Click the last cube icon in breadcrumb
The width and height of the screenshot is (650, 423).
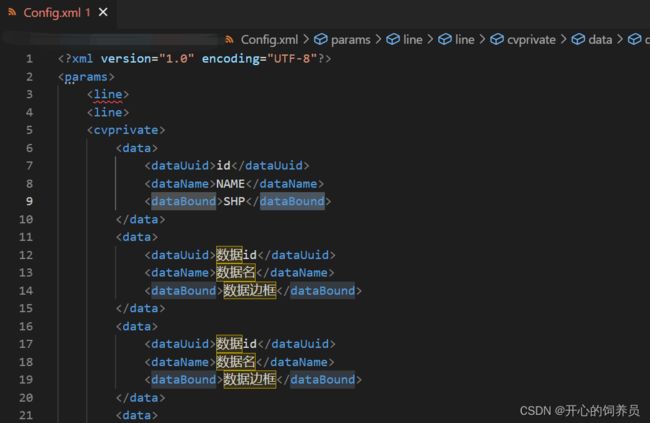[634, 39]
